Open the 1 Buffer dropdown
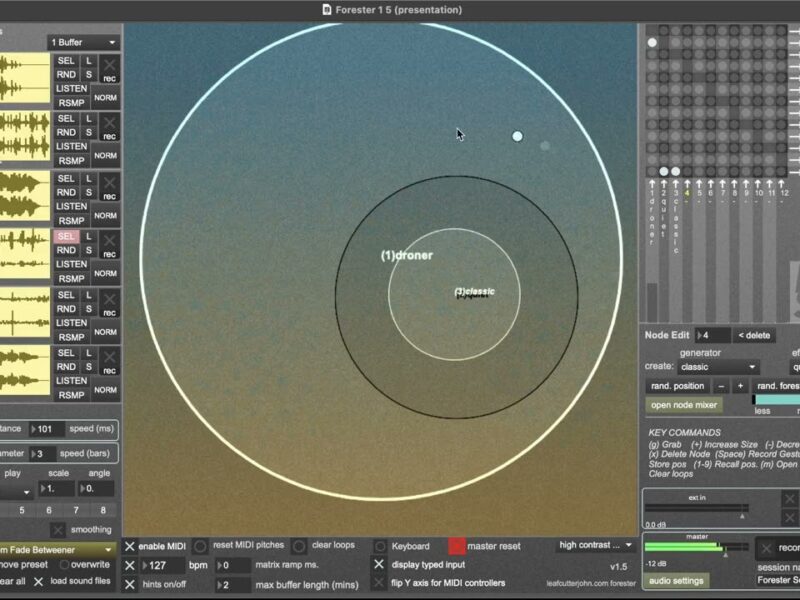Viewport: 800px width, 600px height. pos(83,43)
